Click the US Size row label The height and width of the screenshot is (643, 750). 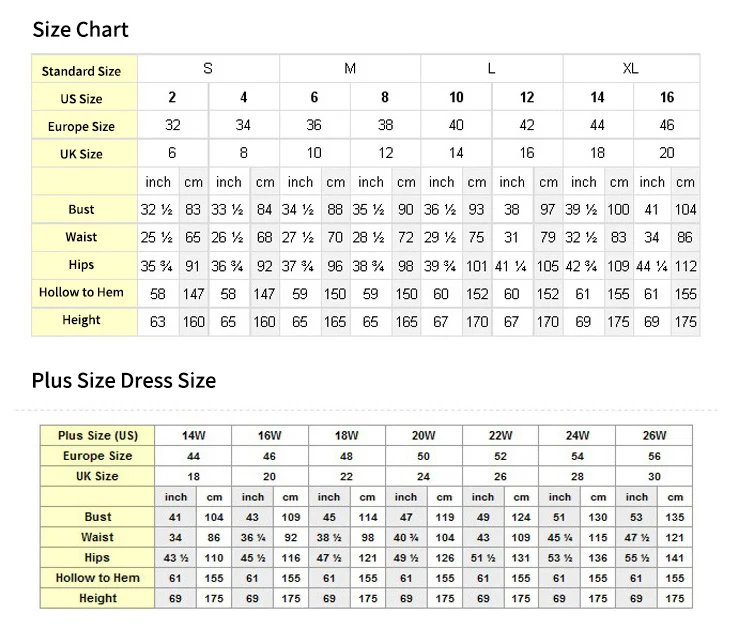[82, 99]
